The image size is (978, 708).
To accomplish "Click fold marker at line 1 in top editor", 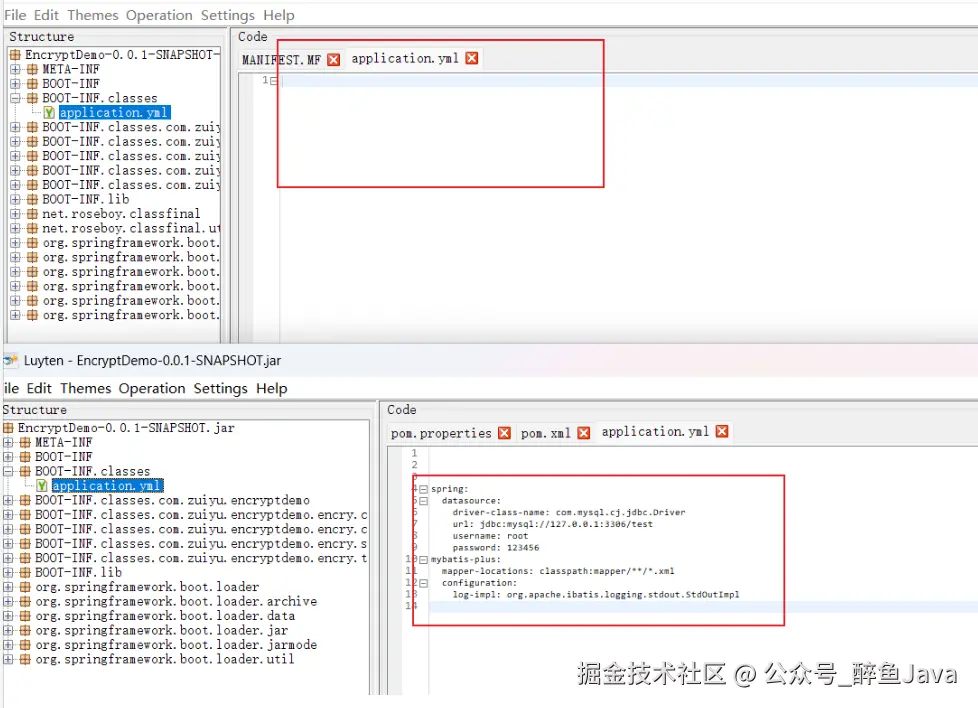I will (274, 80).
